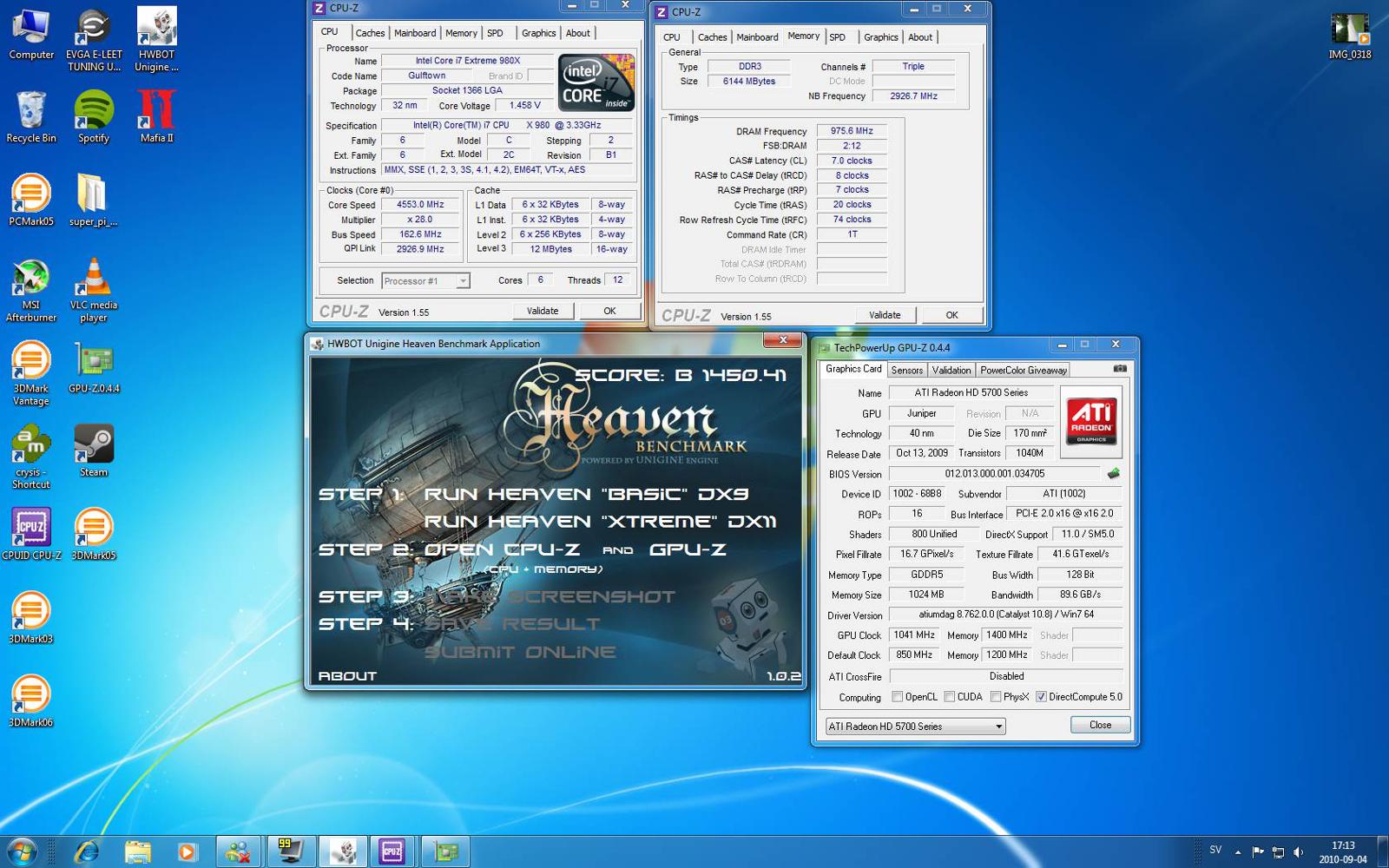Click OK in the Memory CPU-Z window
The width and height of the screenshot is (1389, 868).
click(951, 315)
